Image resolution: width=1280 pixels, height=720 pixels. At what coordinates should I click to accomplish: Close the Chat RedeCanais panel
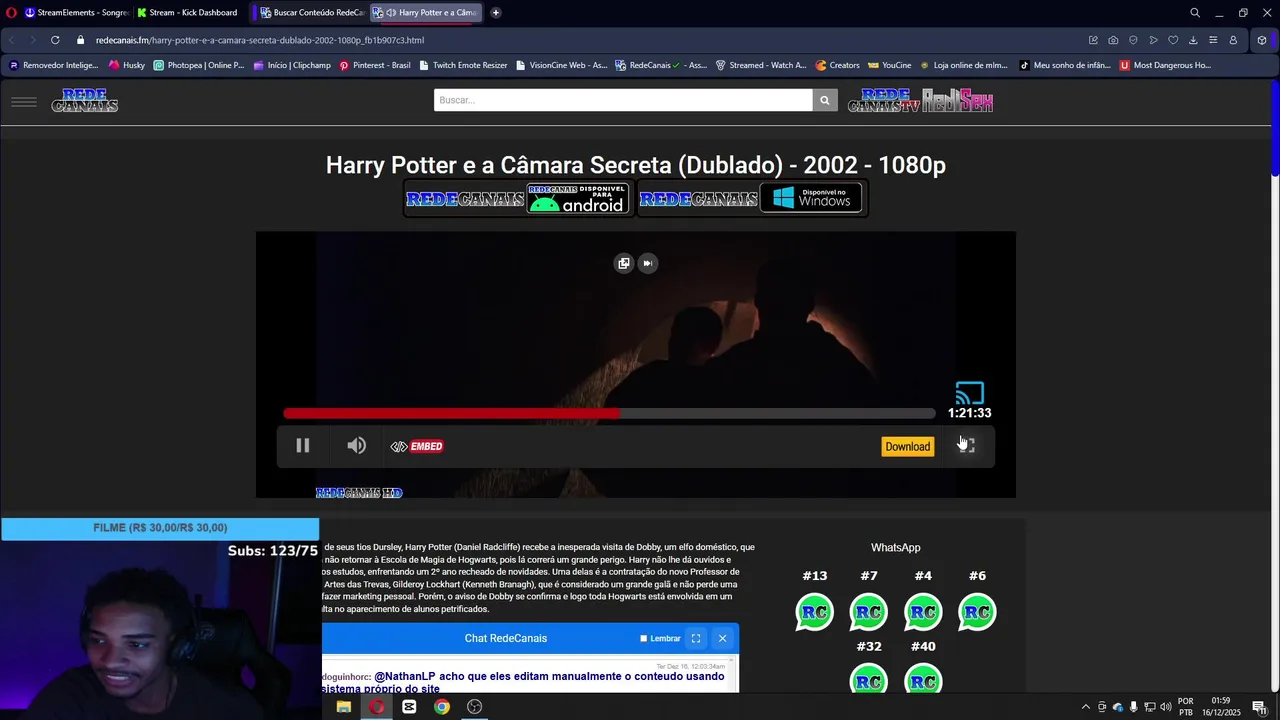coord(722,638)
